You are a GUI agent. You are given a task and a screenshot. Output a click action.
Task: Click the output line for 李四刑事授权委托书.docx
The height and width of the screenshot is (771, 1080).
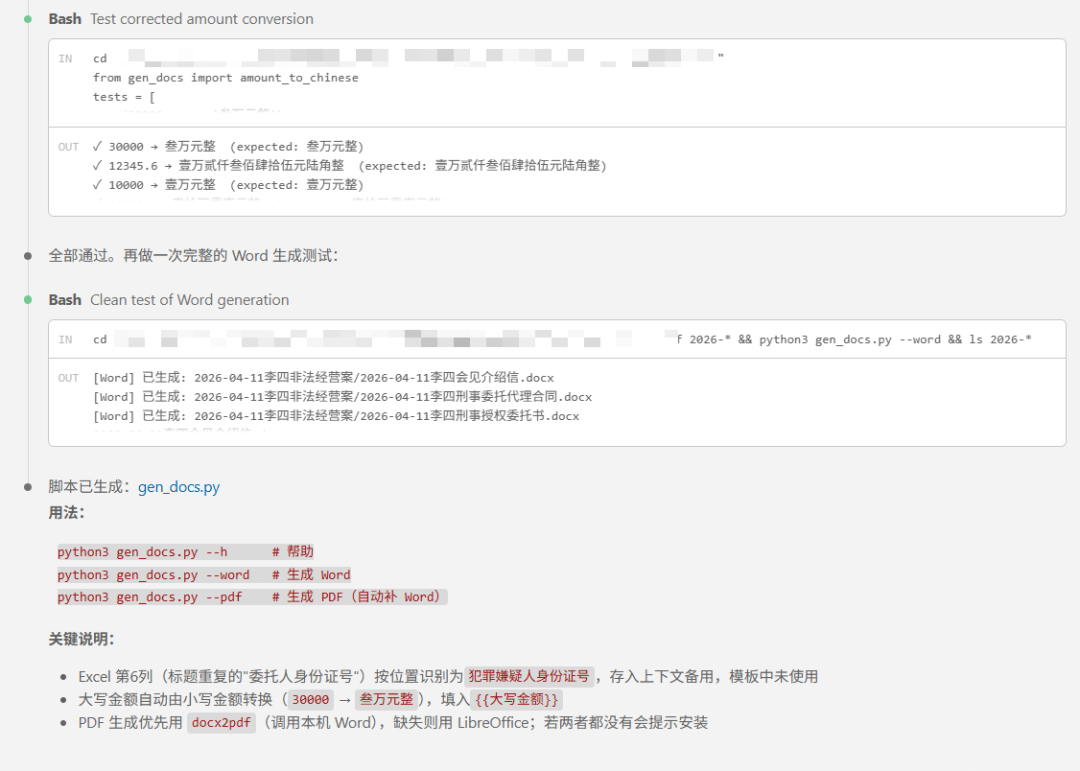coord(336,417)
